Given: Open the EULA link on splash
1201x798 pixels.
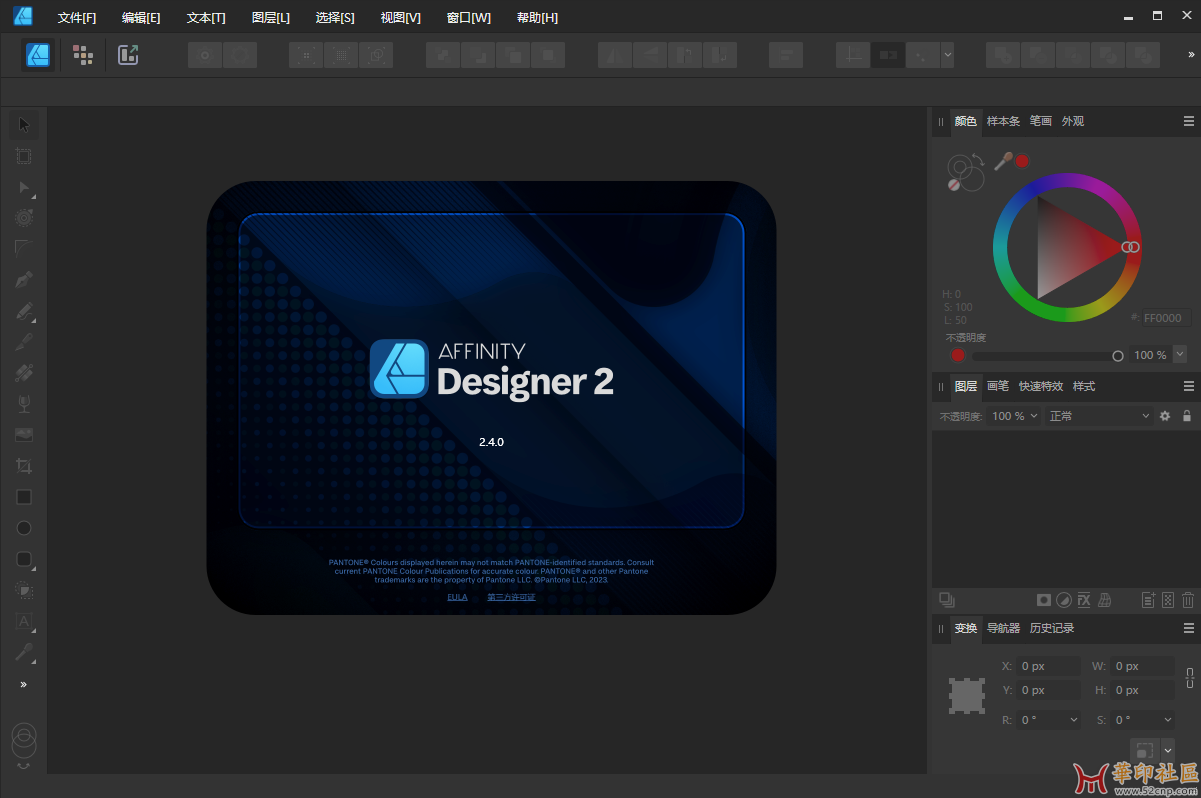Looking at the screenshot, I should [457, 597].
